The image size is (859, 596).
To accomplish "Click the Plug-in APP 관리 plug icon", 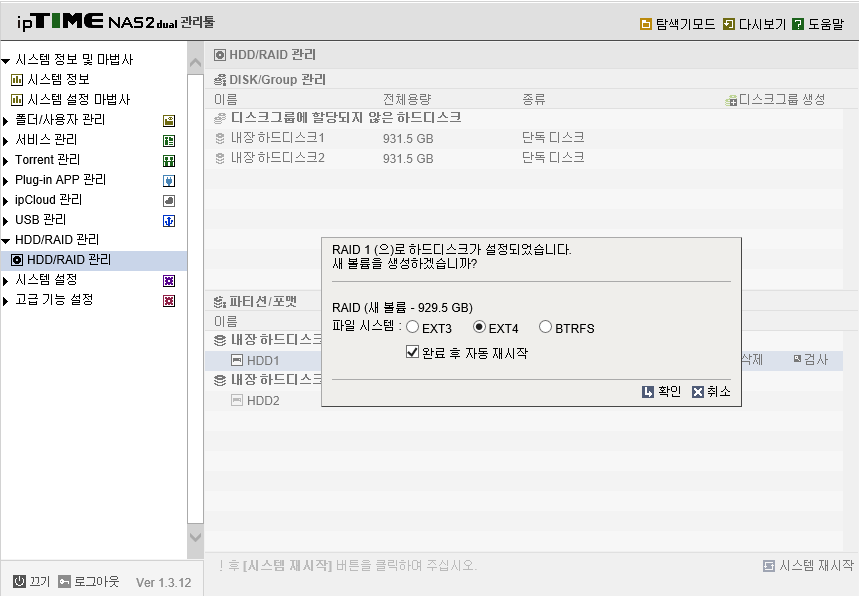I will click(169, 181).
